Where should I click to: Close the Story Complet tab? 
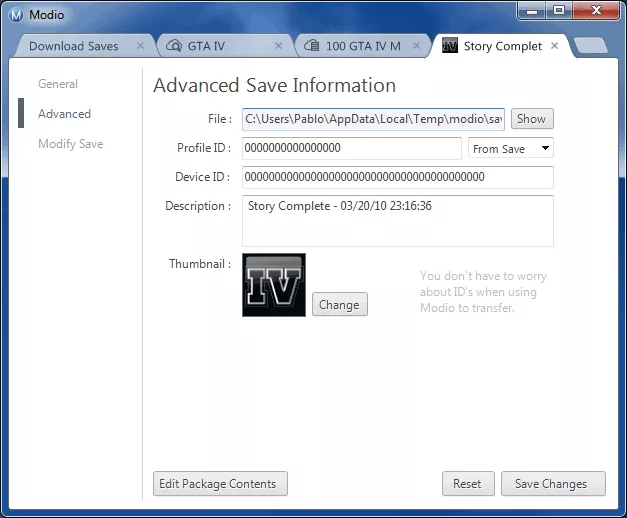coord(554,46)
